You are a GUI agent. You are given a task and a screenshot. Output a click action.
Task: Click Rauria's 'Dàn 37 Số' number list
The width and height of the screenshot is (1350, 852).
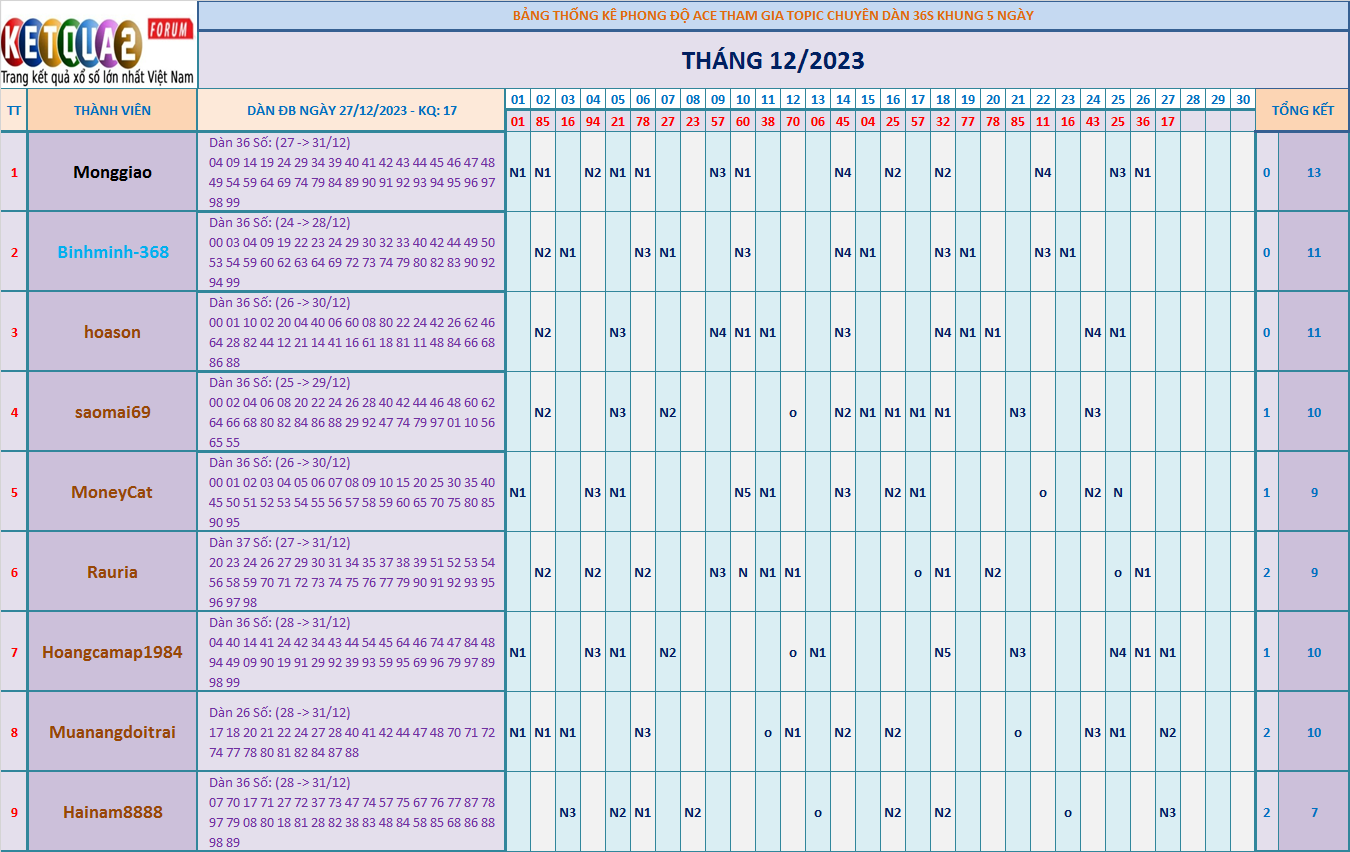point(351,572)
